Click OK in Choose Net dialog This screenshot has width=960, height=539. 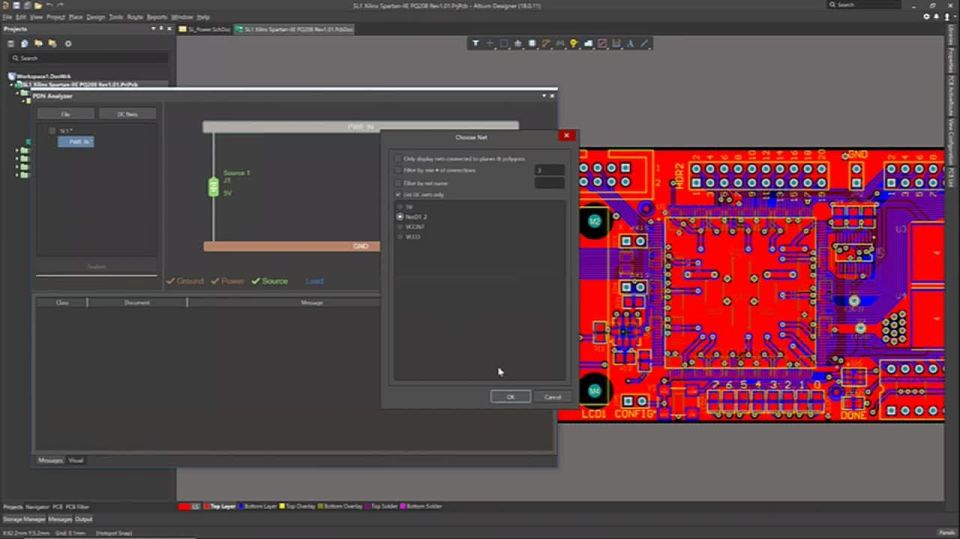click(x=511, y=397)
